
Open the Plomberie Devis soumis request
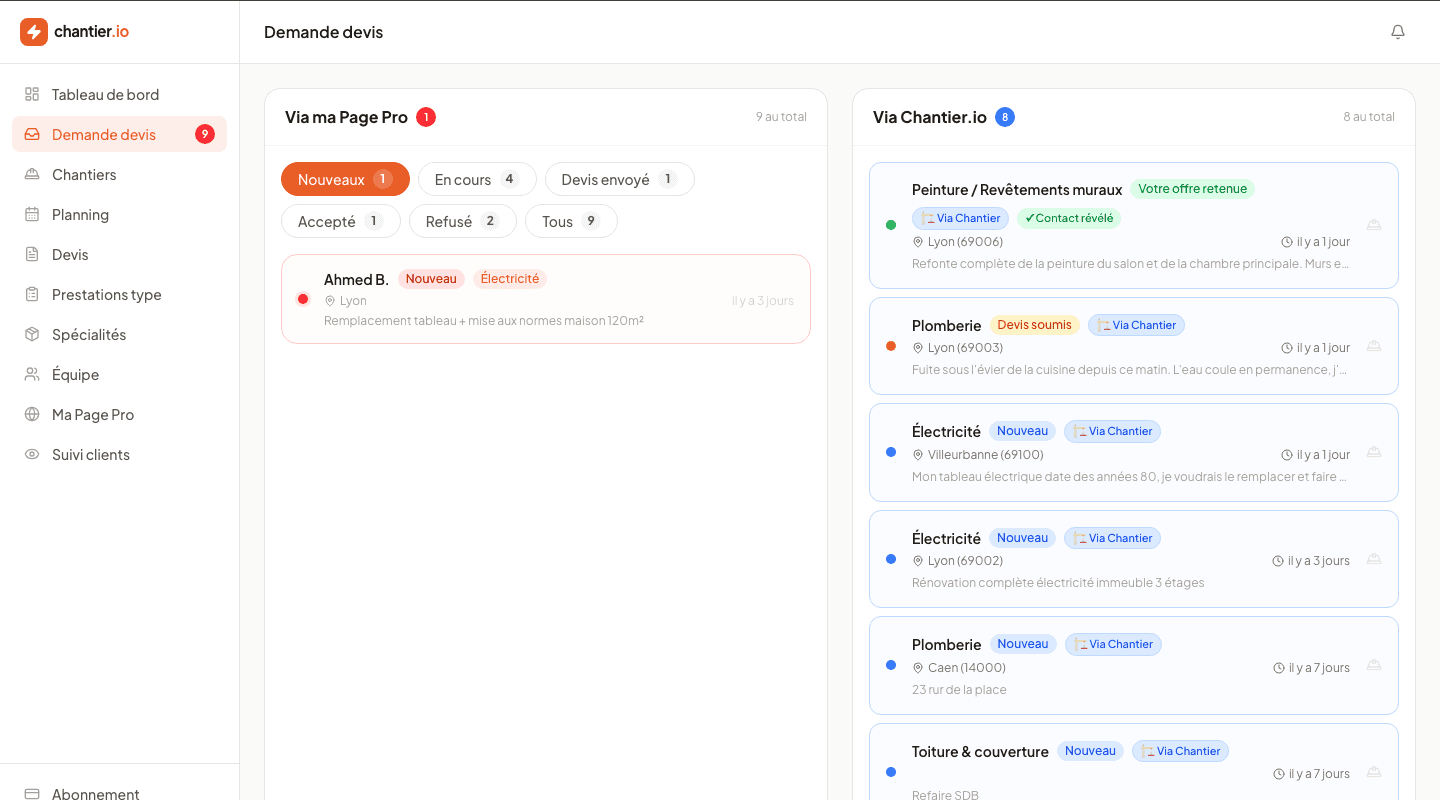(x=1134, y=346)
